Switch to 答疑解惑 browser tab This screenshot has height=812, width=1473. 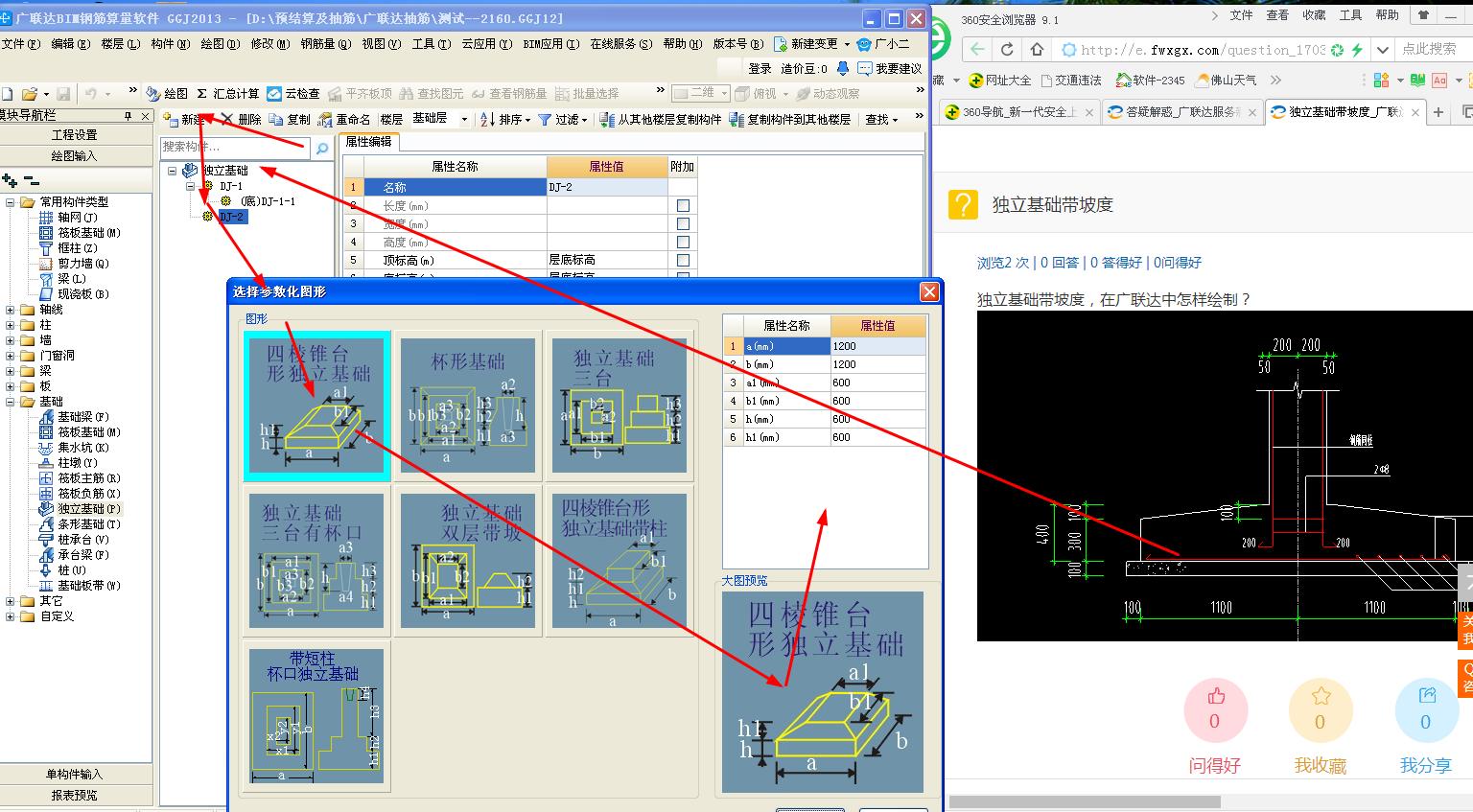pos(1182,112)
